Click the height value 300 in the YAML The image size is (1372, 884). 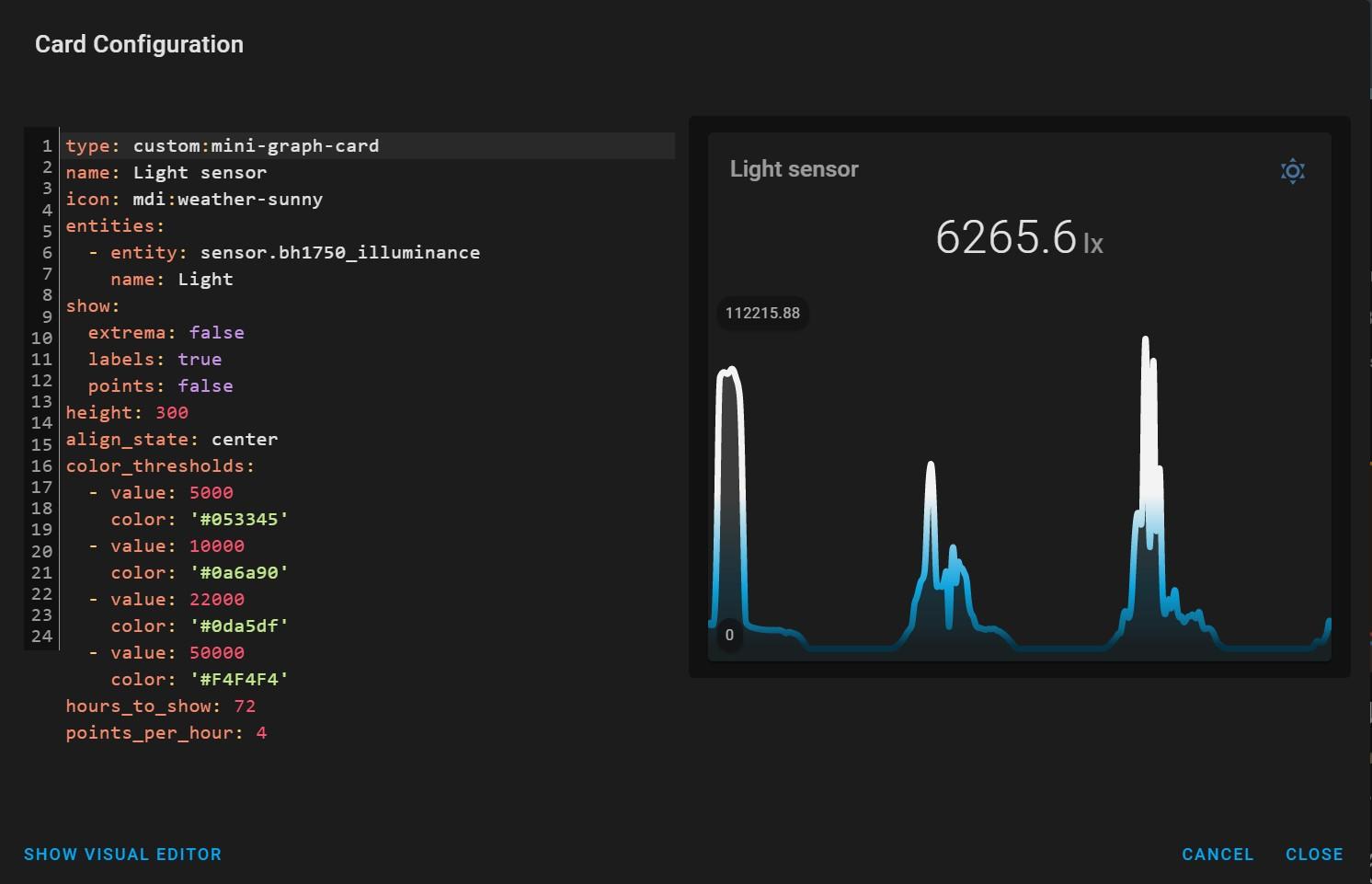click(172, 412)
